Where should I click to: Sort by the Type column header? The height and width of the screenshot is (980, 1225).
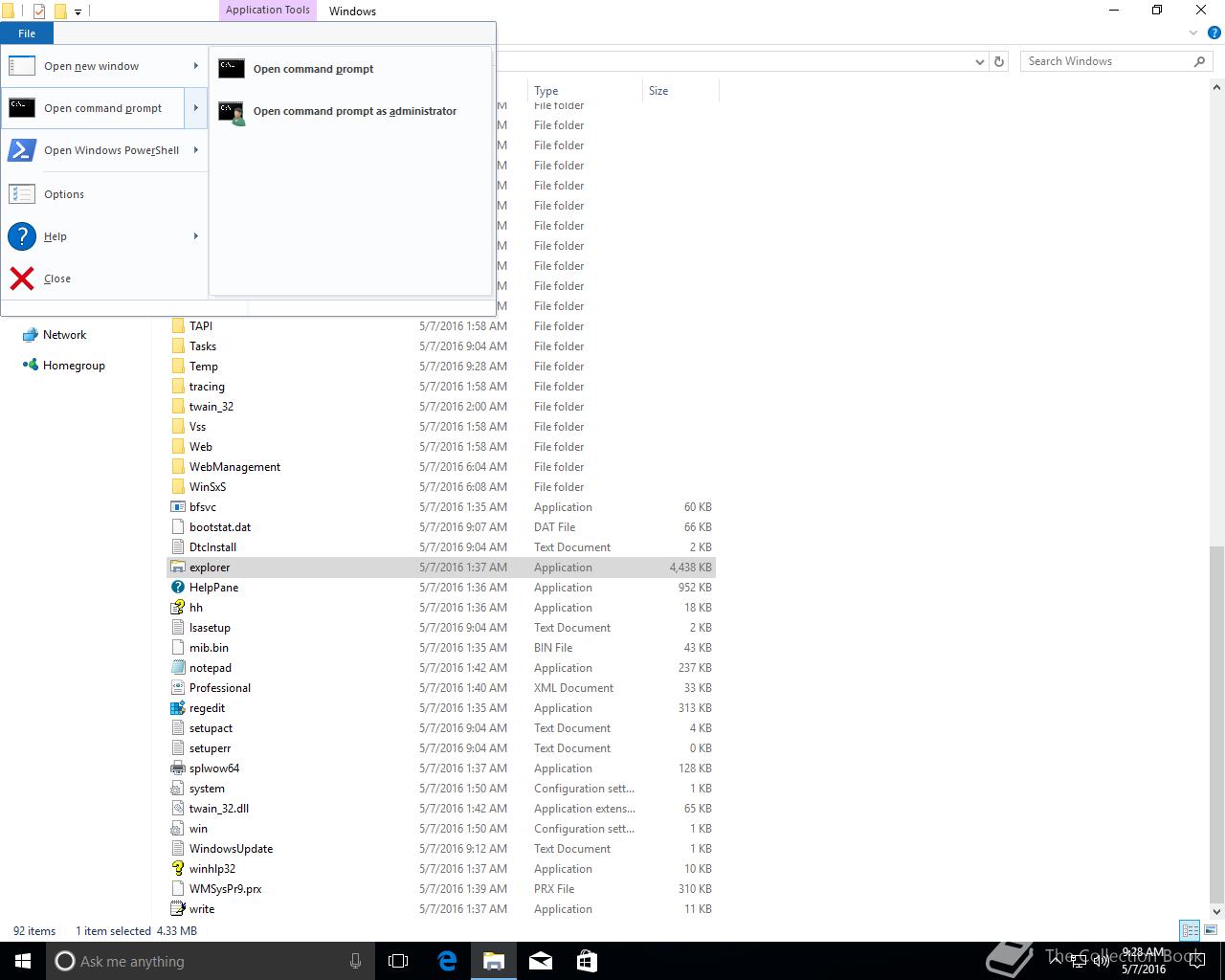point(585,91)
